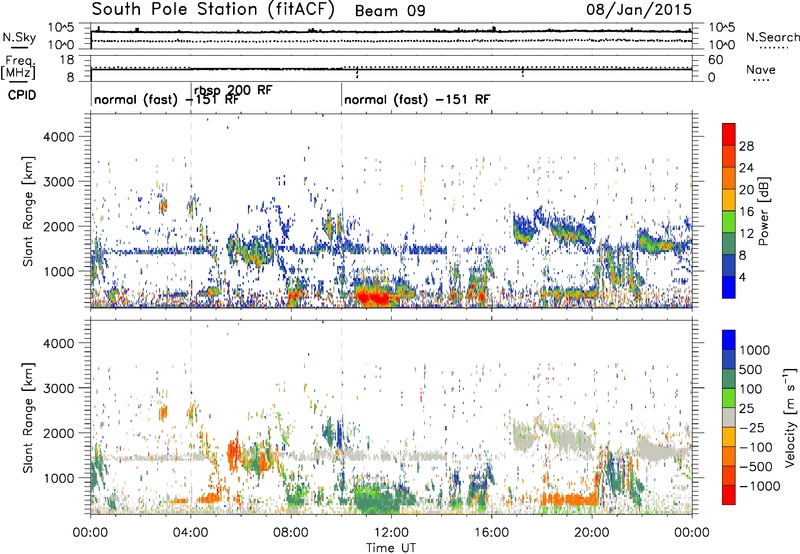
Task: Click the 'Power [dB]' color bar label
Action: 764,211
